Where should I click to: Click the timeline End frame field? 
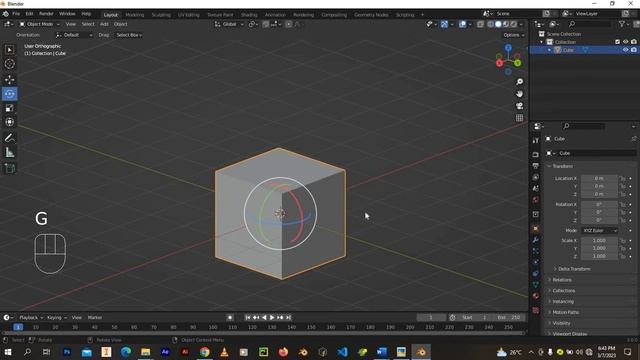click(x=509, y=318)
